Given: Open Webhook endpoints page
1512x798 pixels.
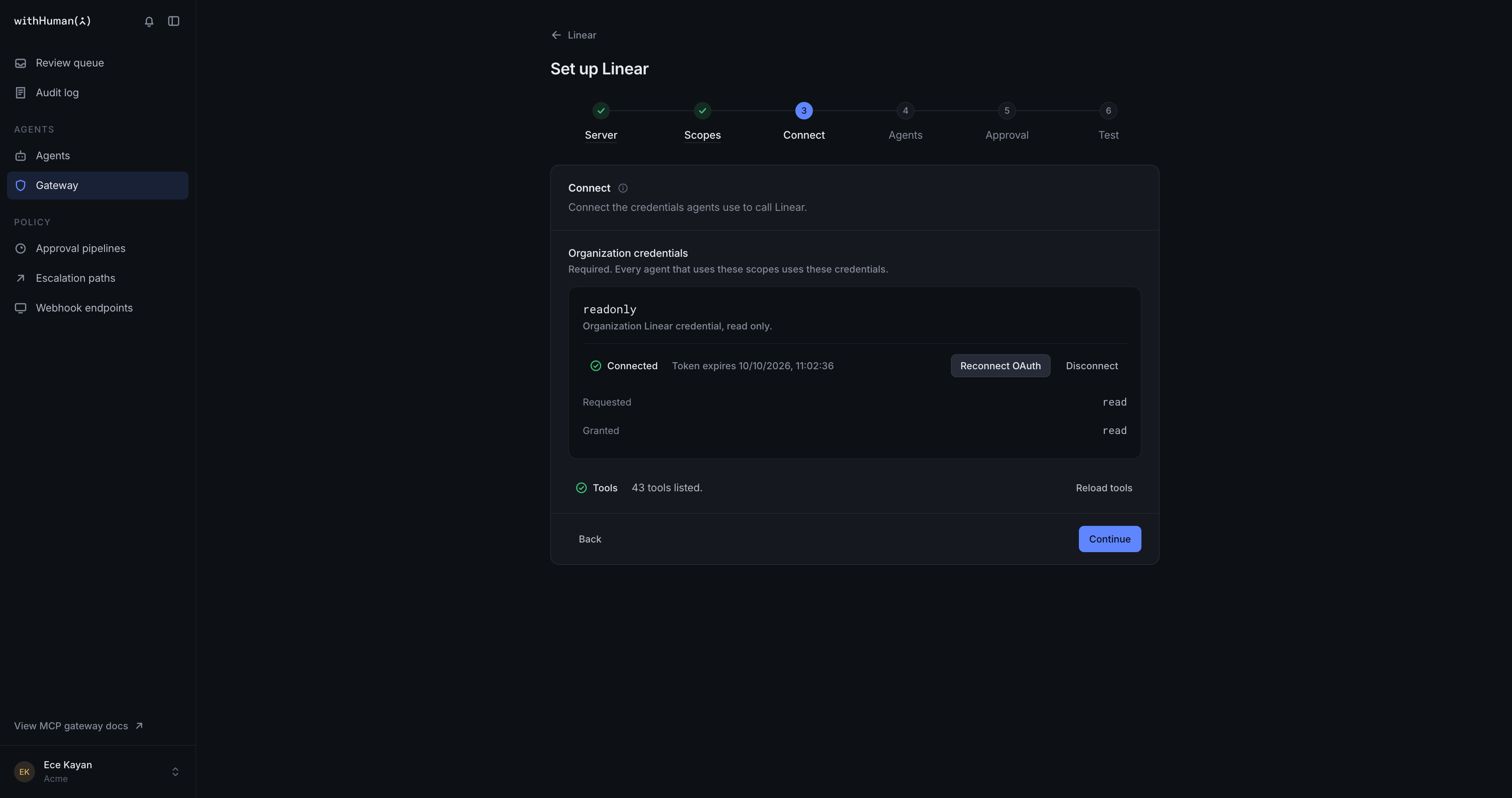Looking at the screenshot, I should 98,308.
